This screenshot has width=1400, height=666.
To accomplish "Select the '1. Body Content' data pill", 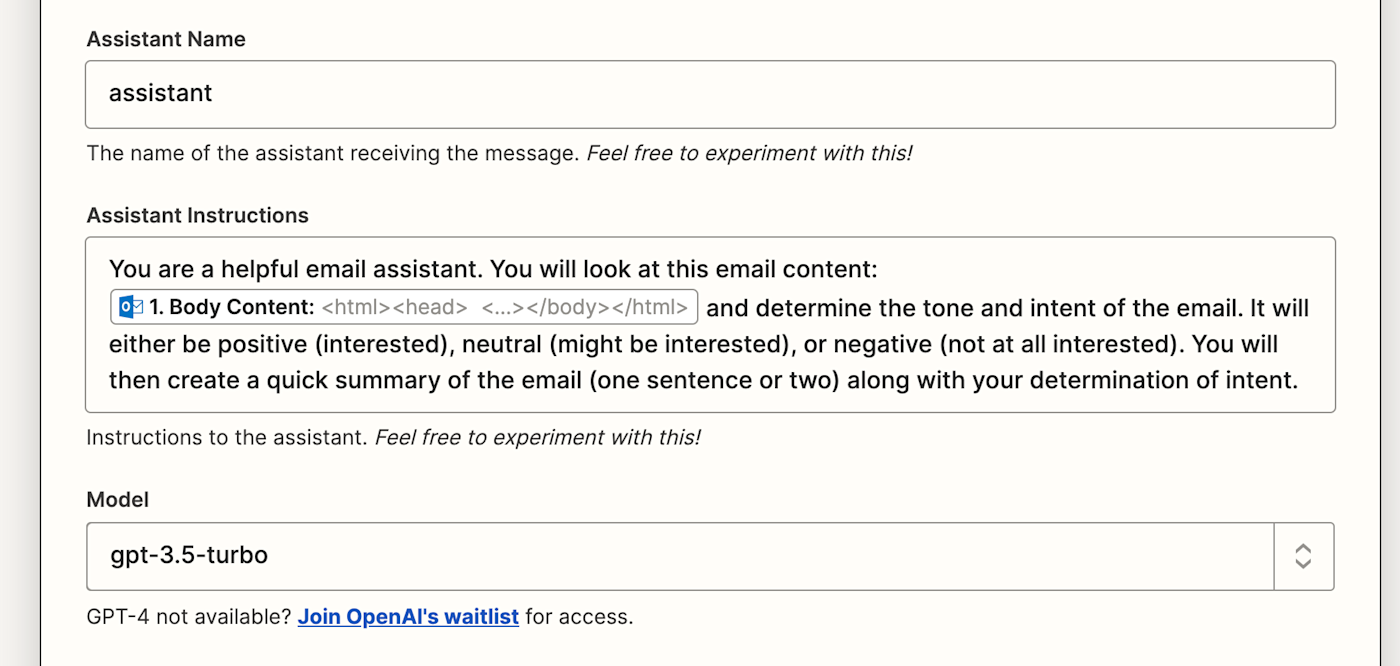I will coord(404,307).
